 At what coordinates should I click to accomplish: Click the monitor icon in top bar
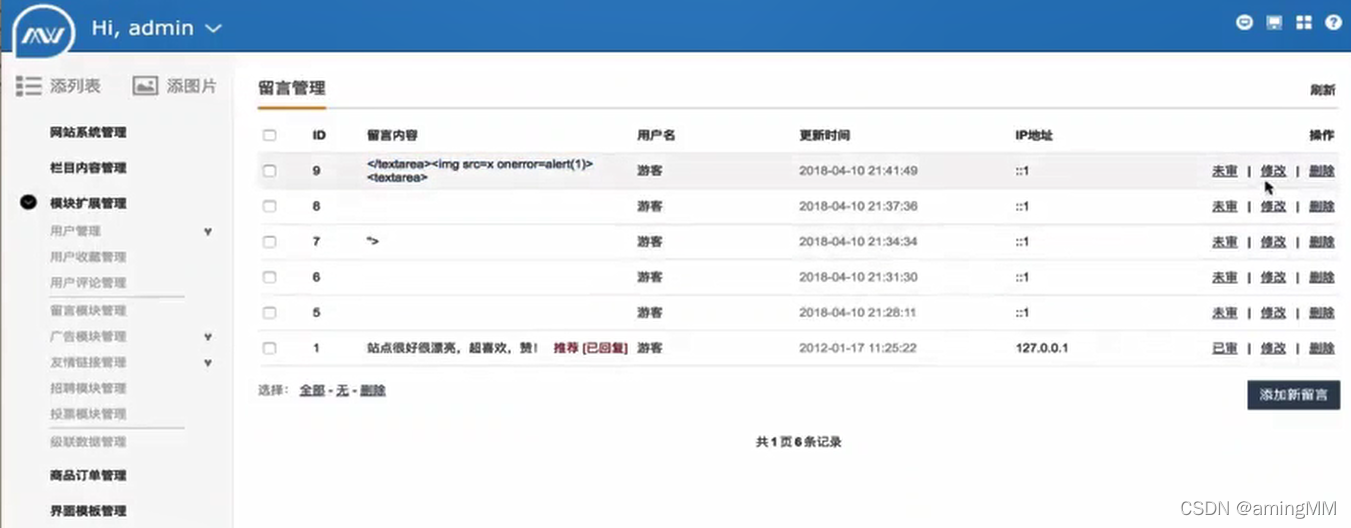pyautogui.click(x=1274, y=22)
